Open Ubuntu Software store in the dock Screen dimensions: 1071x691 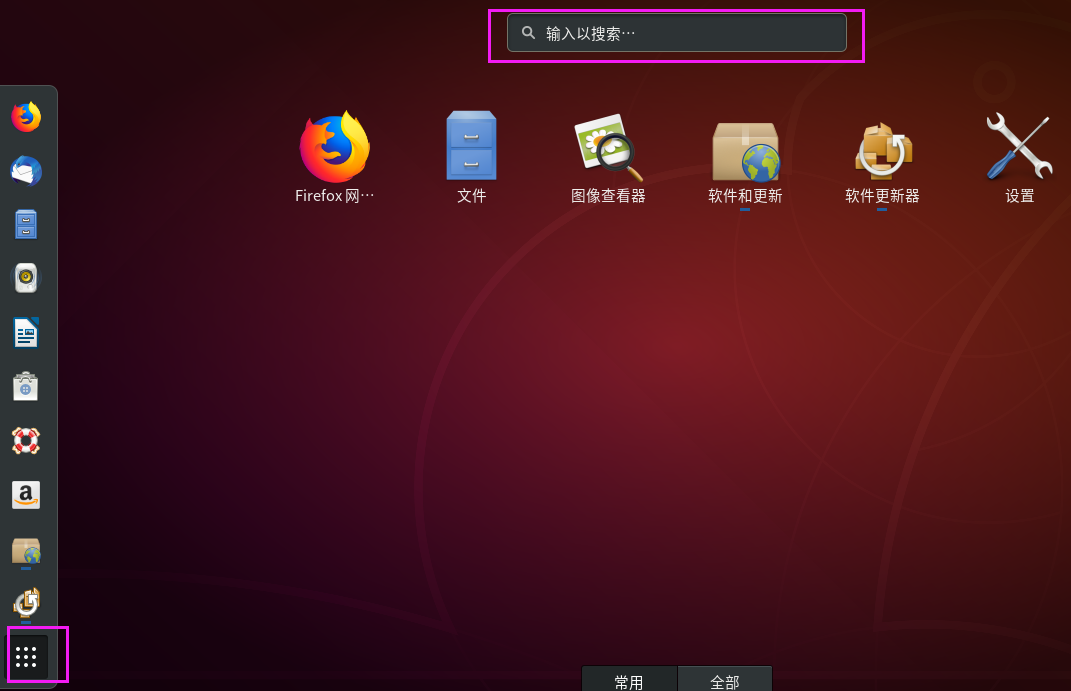click(x=26, y=386)
